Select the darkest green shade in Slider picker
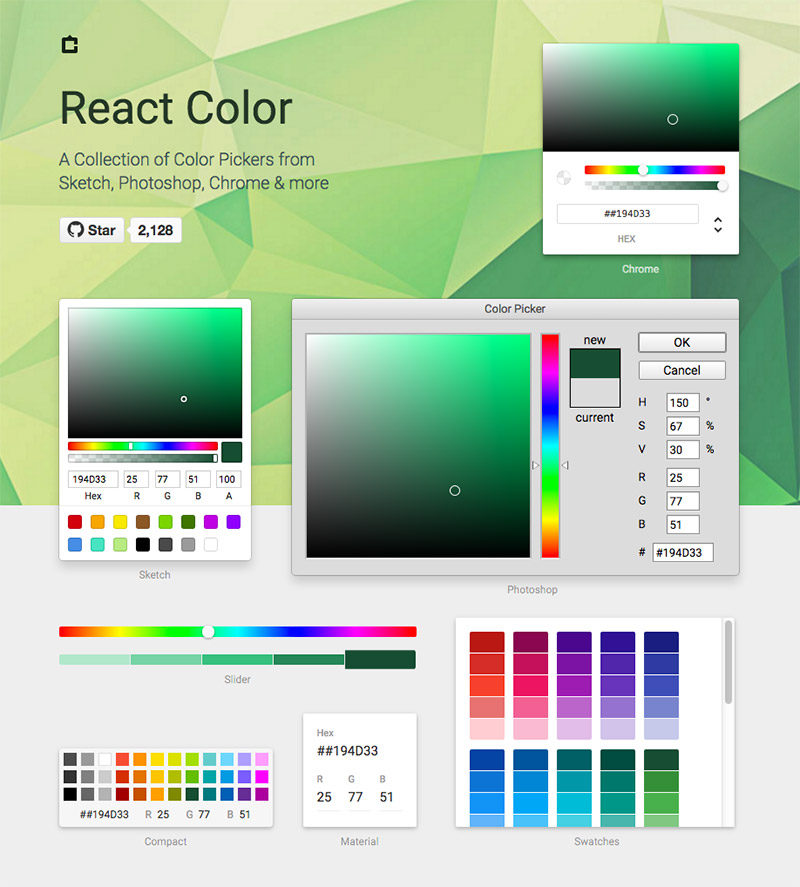The height and width of the screenshot is (887, 800). click(380, 660)
